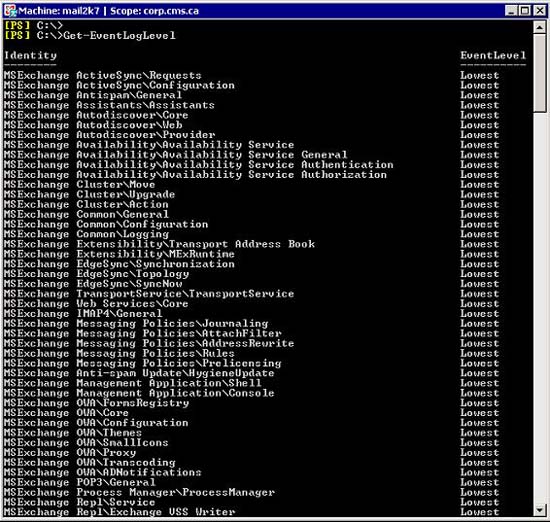Click the OWA\Transcoding row
This screenshot has width=550, height=522.
pos(251,462)
